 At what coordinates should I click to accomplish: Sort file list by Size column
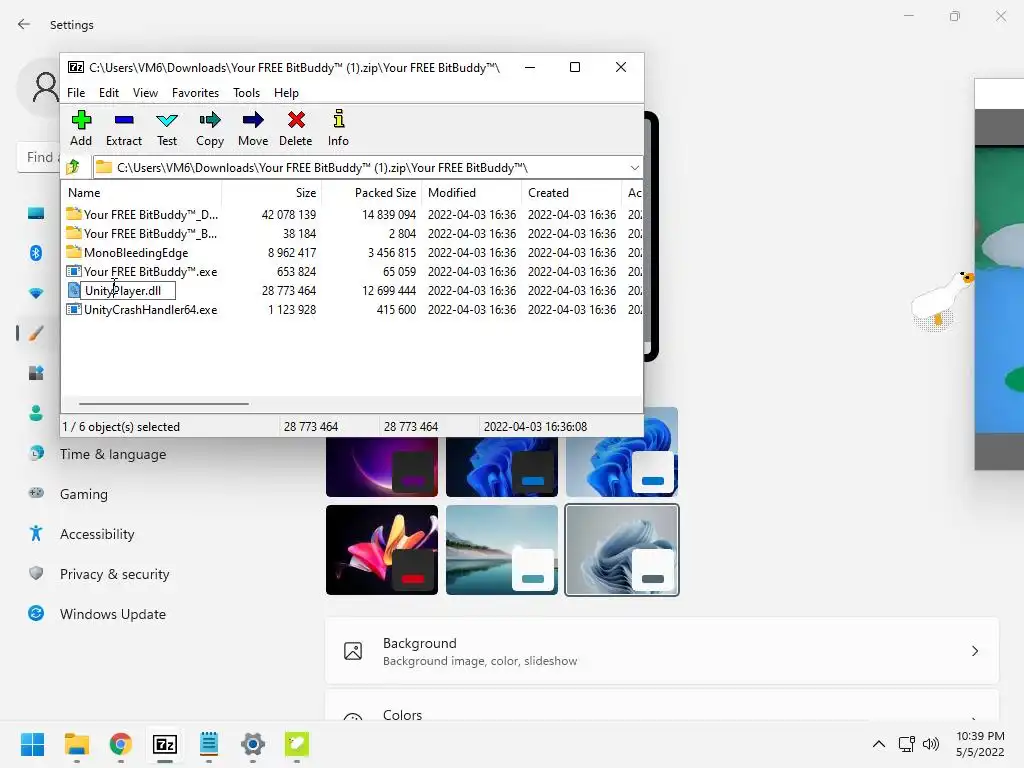point(272,193)
